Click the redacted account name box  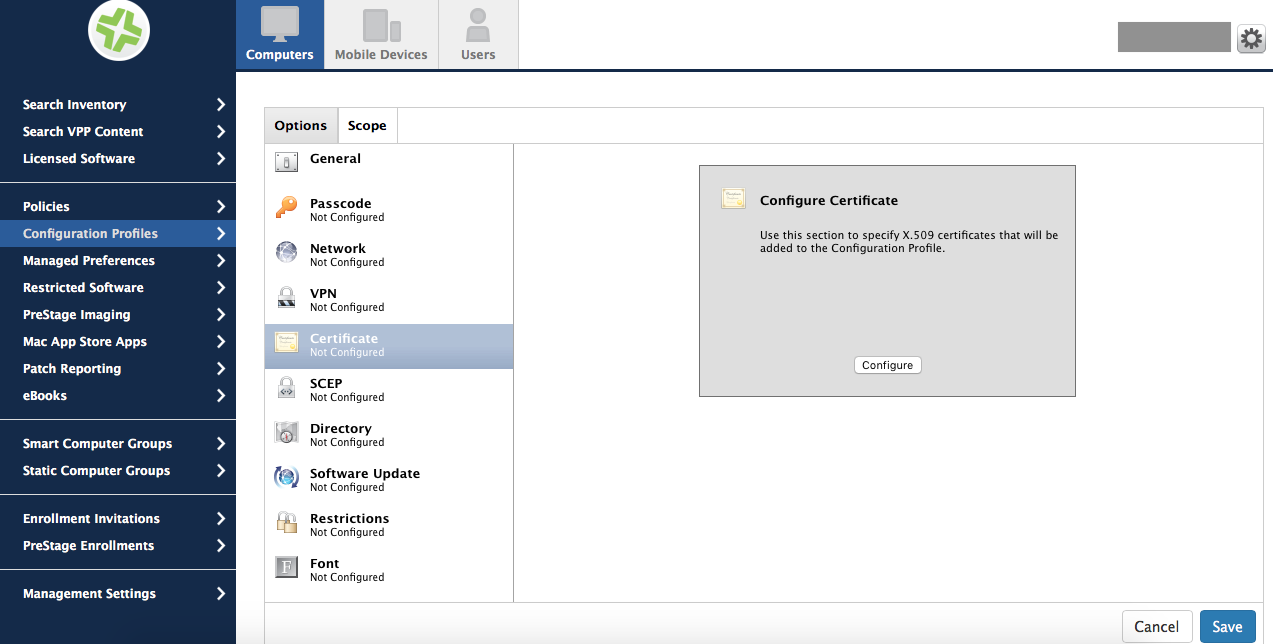(1174, 37)
